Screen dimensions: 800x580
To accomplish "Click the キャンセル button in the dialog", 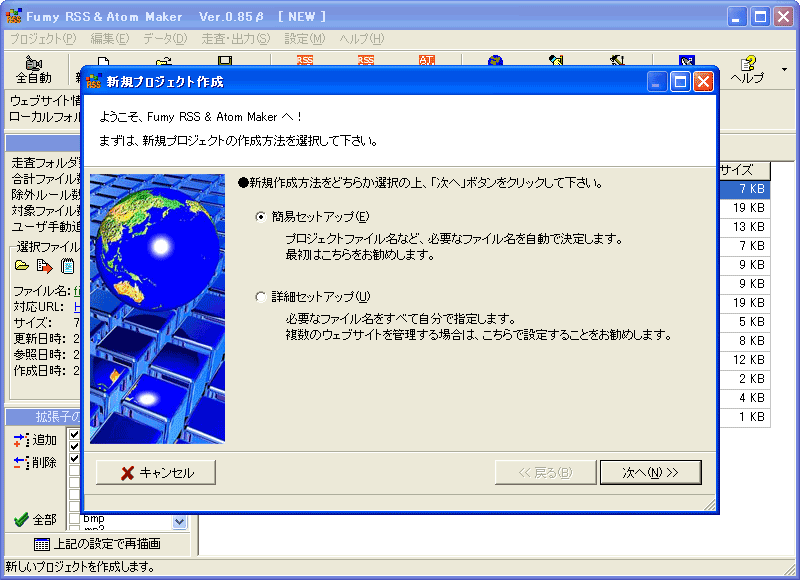I will click(x=156, y=472).
